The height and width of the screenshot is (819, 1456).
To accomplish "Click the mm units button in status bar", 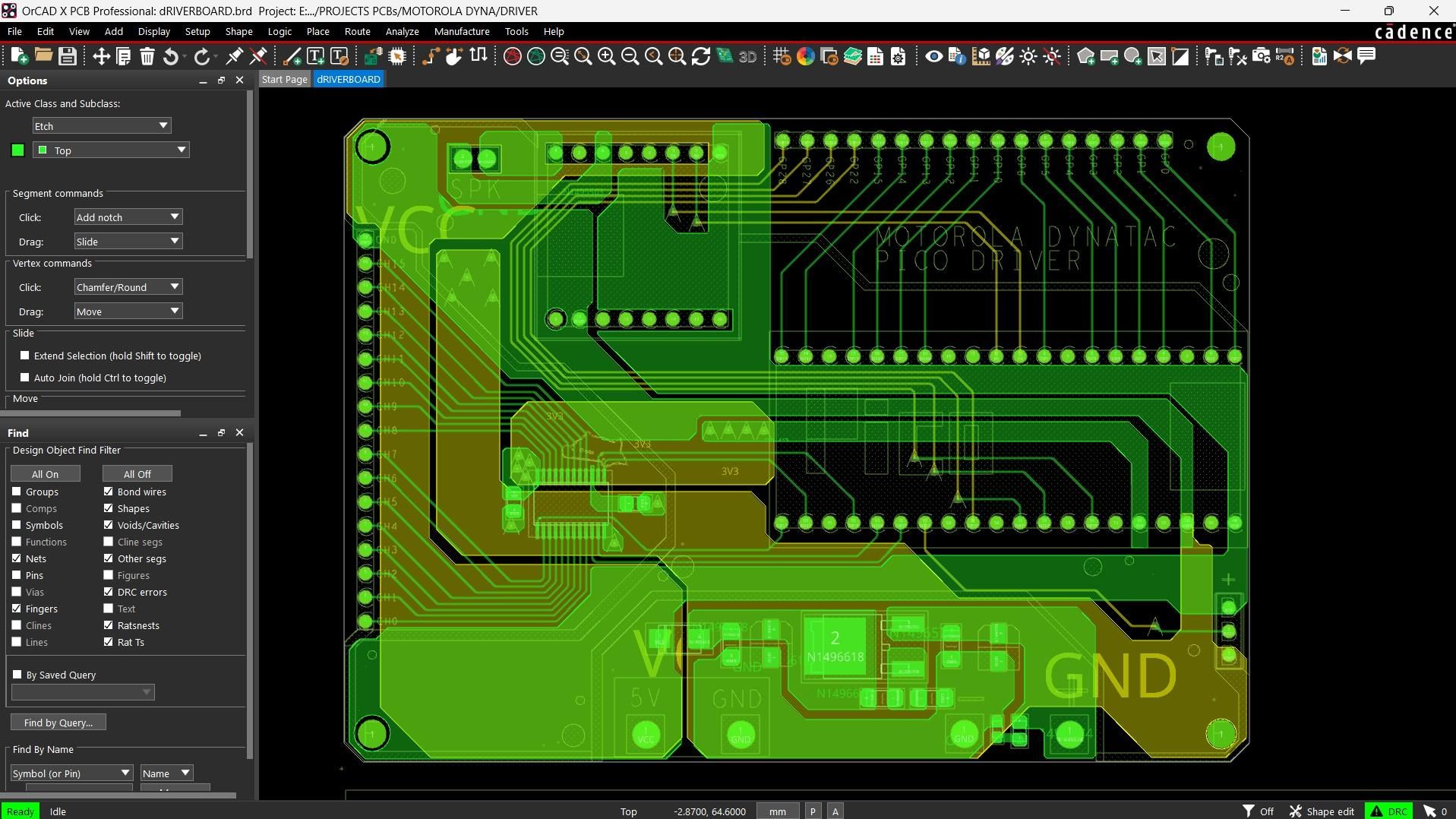I will tap(778, 811).
